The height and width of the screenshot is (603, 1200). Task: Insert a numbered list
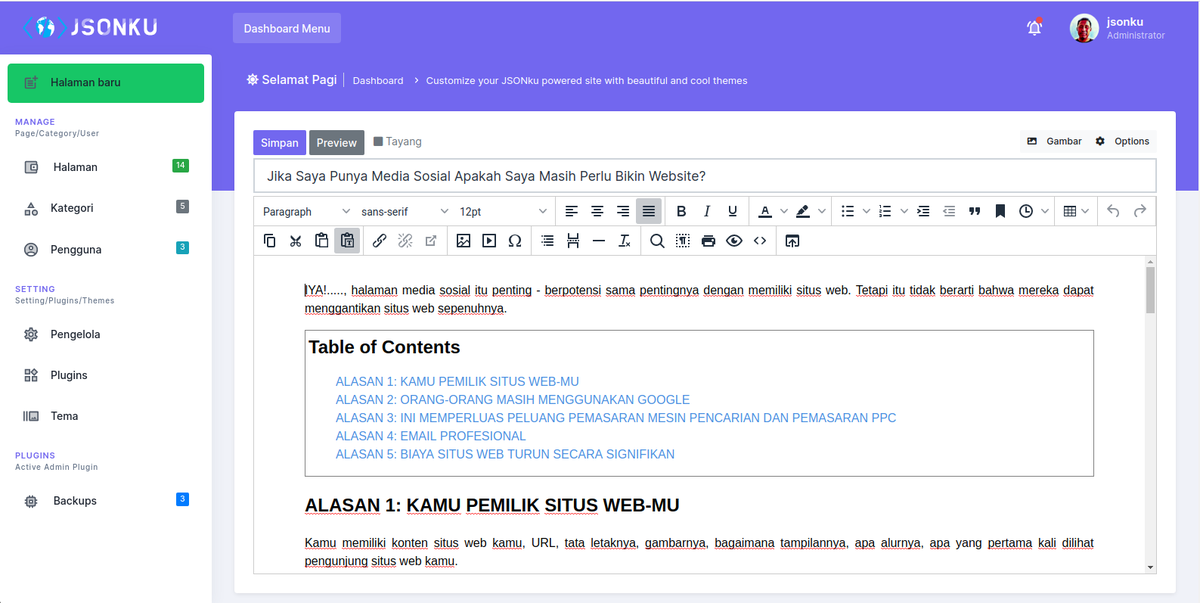coord(885,211)
